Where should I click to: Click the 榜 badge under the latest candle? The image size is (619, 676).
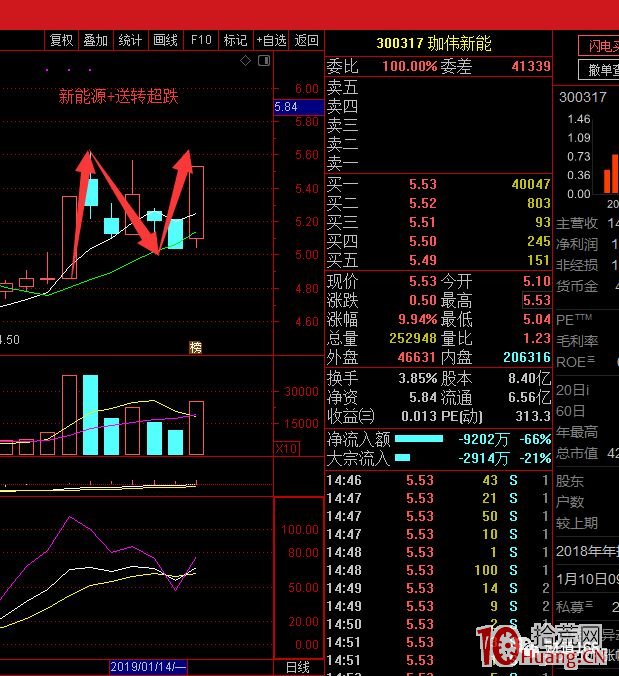tap(195, 347)
